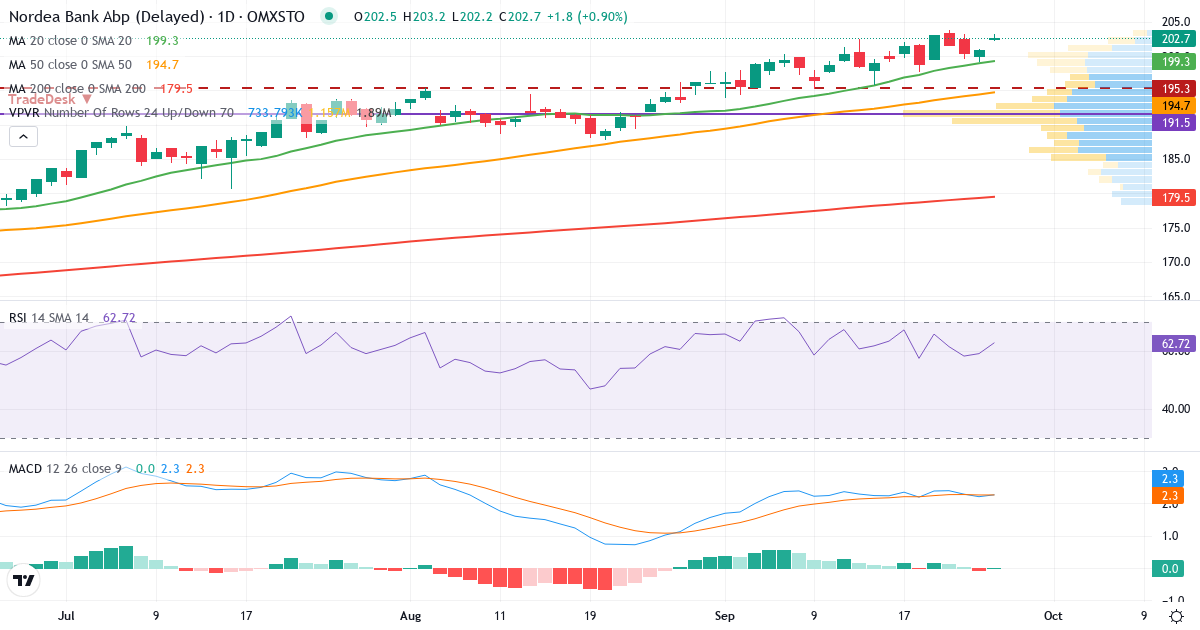The height and width of the screenshot is (630, 1200).
Task: Click the VPVR 733.793K up volume value
Action: coord(275,113)
